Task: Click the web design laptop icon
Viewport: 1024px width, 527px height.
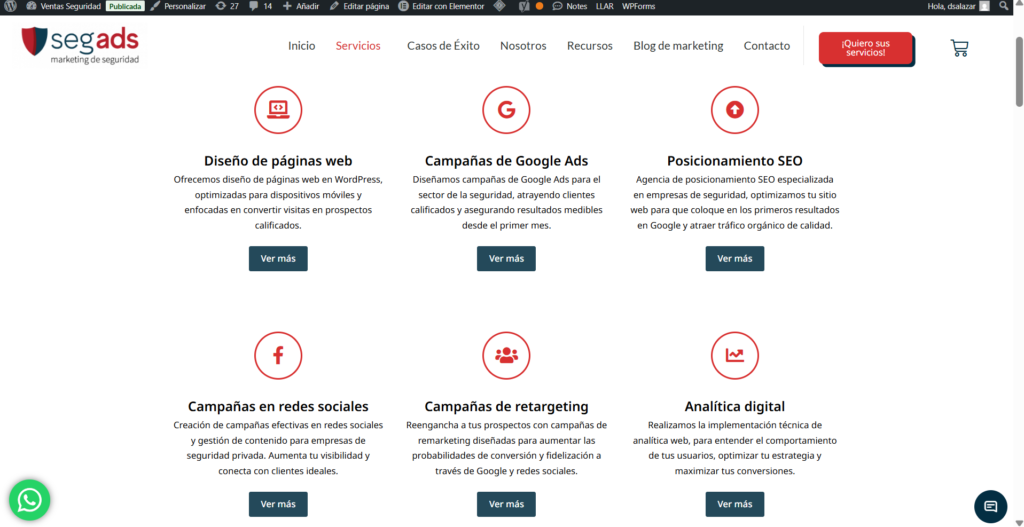Action: (278, 110)
